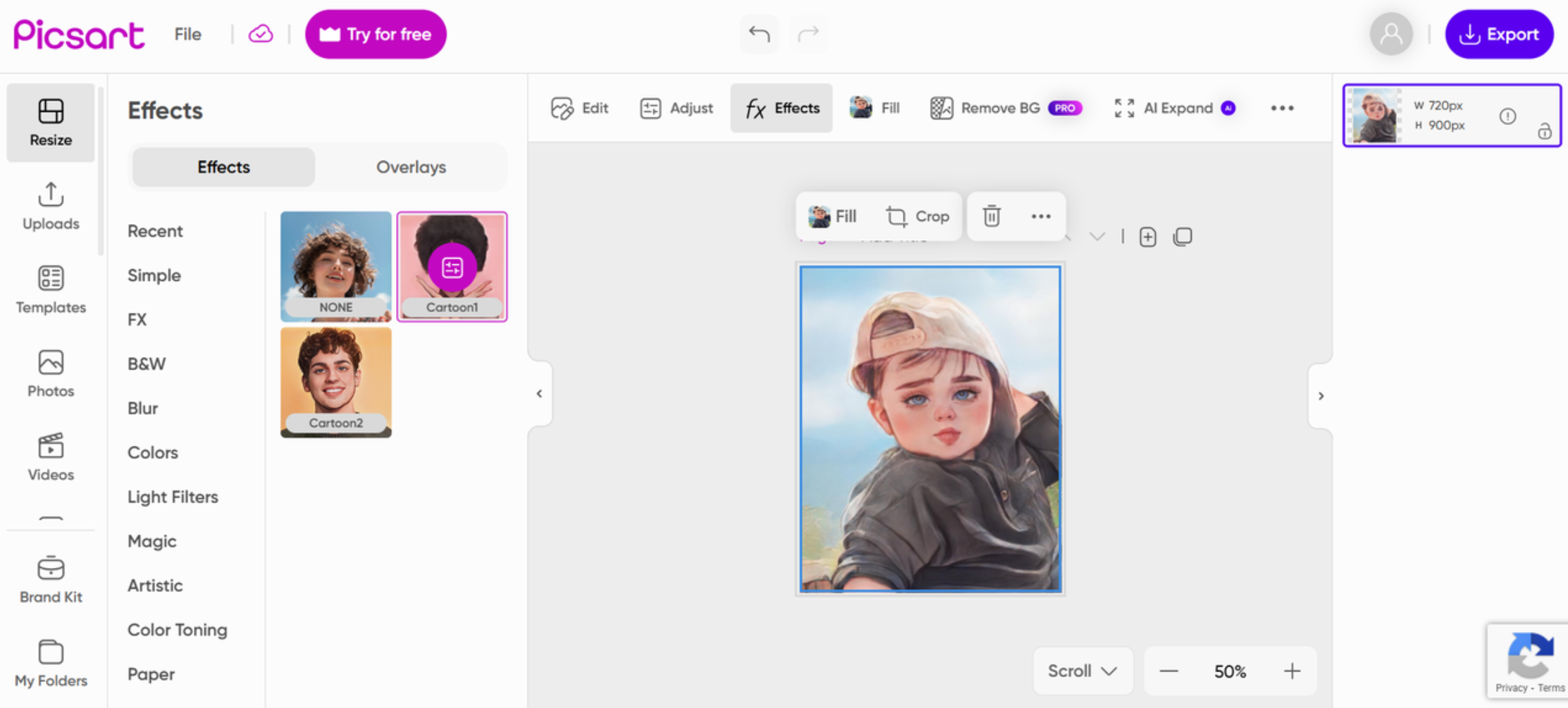Click the page down chevron above canvas

click(1097, 237)
